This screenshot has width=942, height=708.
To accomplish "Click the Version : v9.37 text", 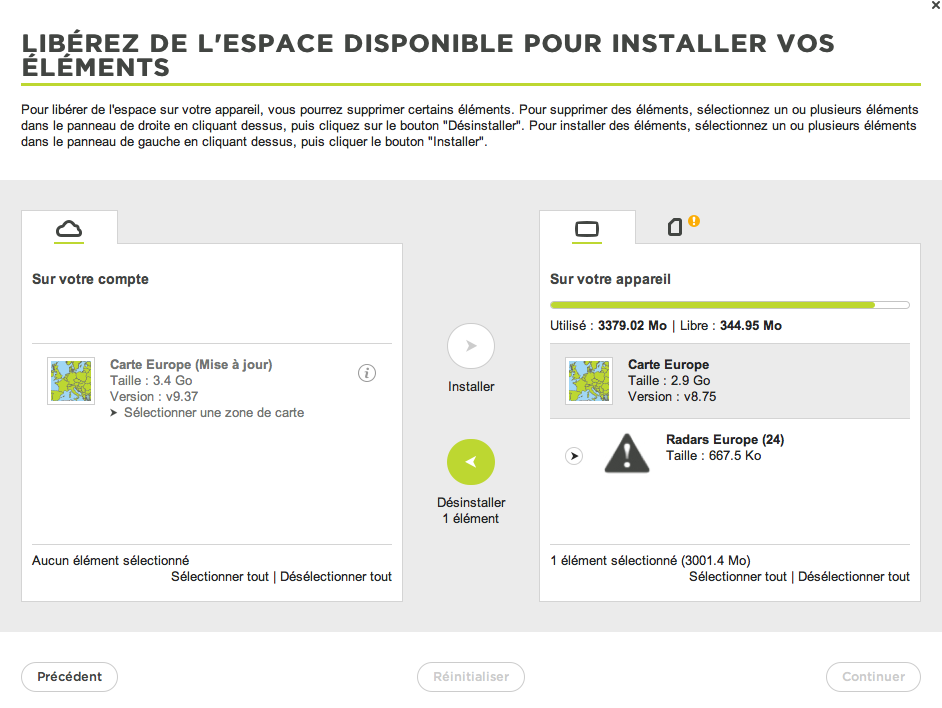I will pos(154,397).
